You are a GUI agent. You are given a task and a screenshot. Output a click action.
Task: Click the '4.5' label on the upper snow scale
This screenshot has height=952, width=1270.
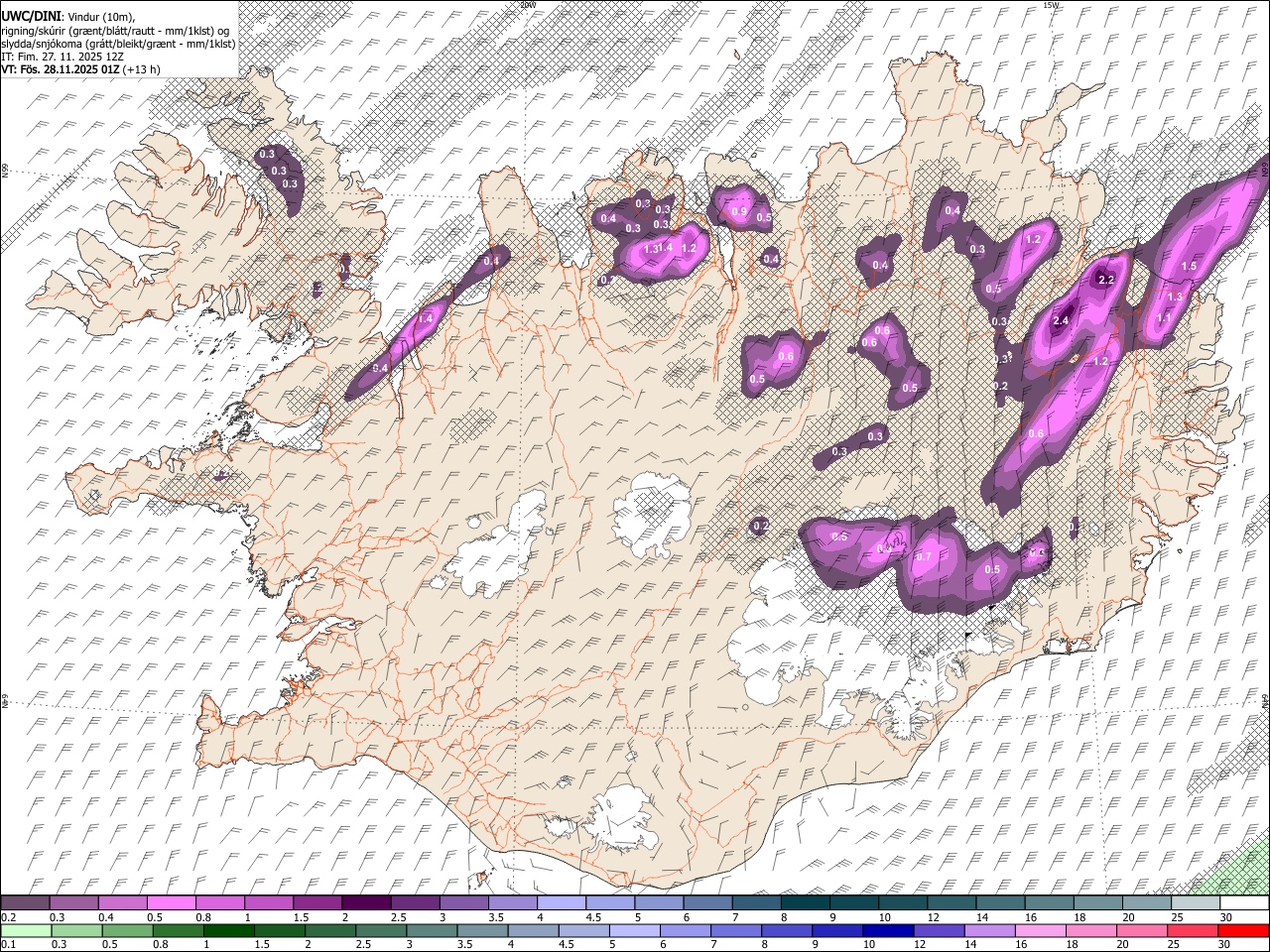(593, 917)
